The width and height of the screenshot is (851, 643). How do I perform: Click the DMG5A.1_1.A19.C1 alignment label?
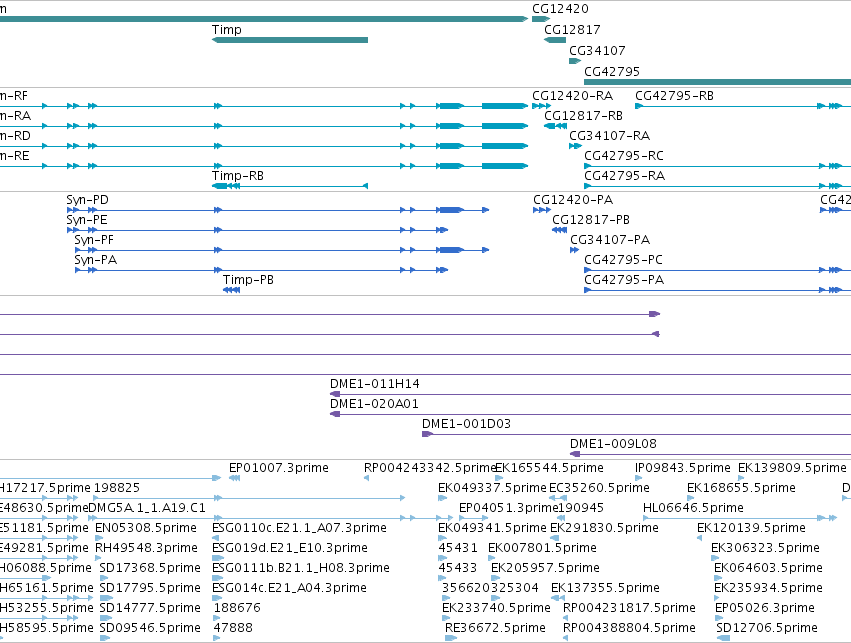(147, 508)
